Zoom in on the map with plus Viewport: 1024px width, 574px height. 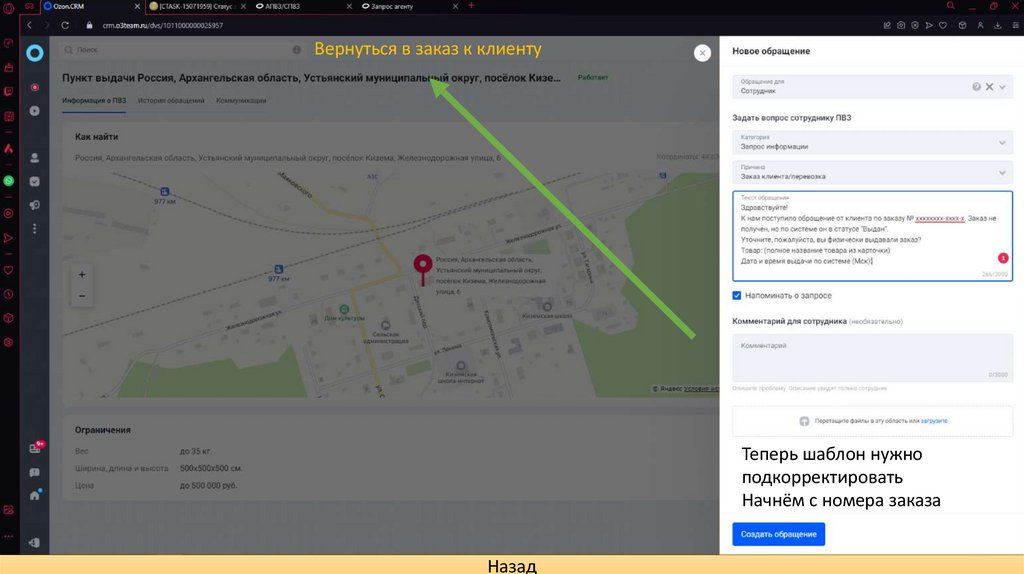pos(82,275)
